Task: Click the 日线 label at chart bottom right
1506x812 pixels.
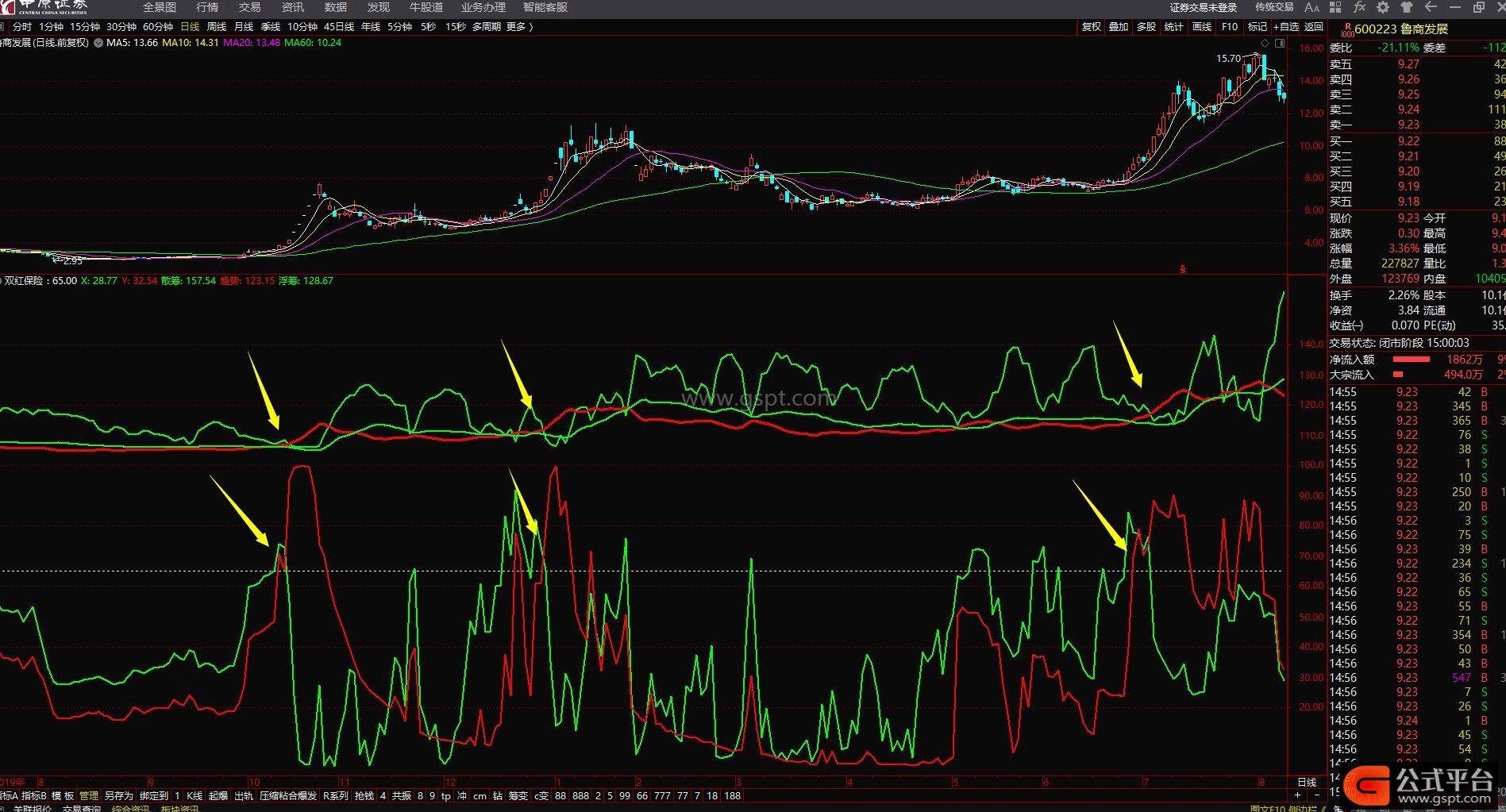Action: pyautogui.click(x=1307, y=783)
